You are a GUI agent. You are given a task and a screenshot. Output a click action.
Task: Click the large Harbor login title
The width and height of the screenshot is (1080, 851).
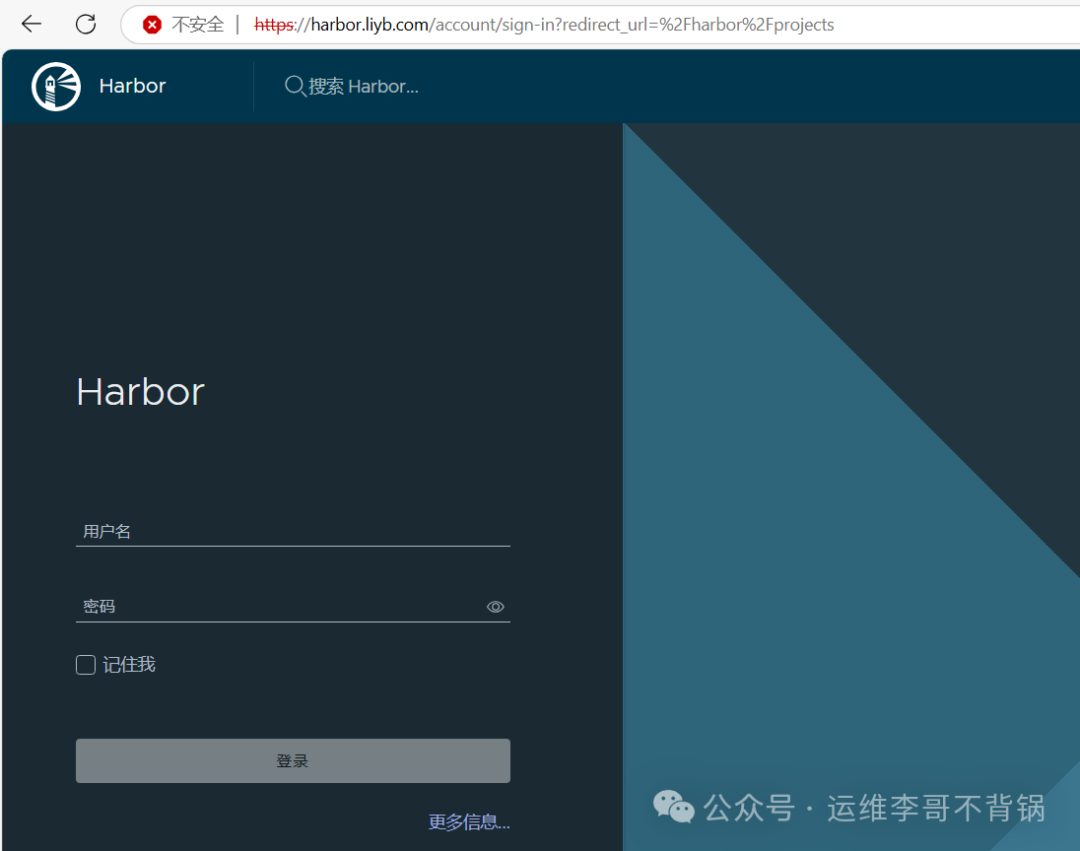tap(141, 392)
